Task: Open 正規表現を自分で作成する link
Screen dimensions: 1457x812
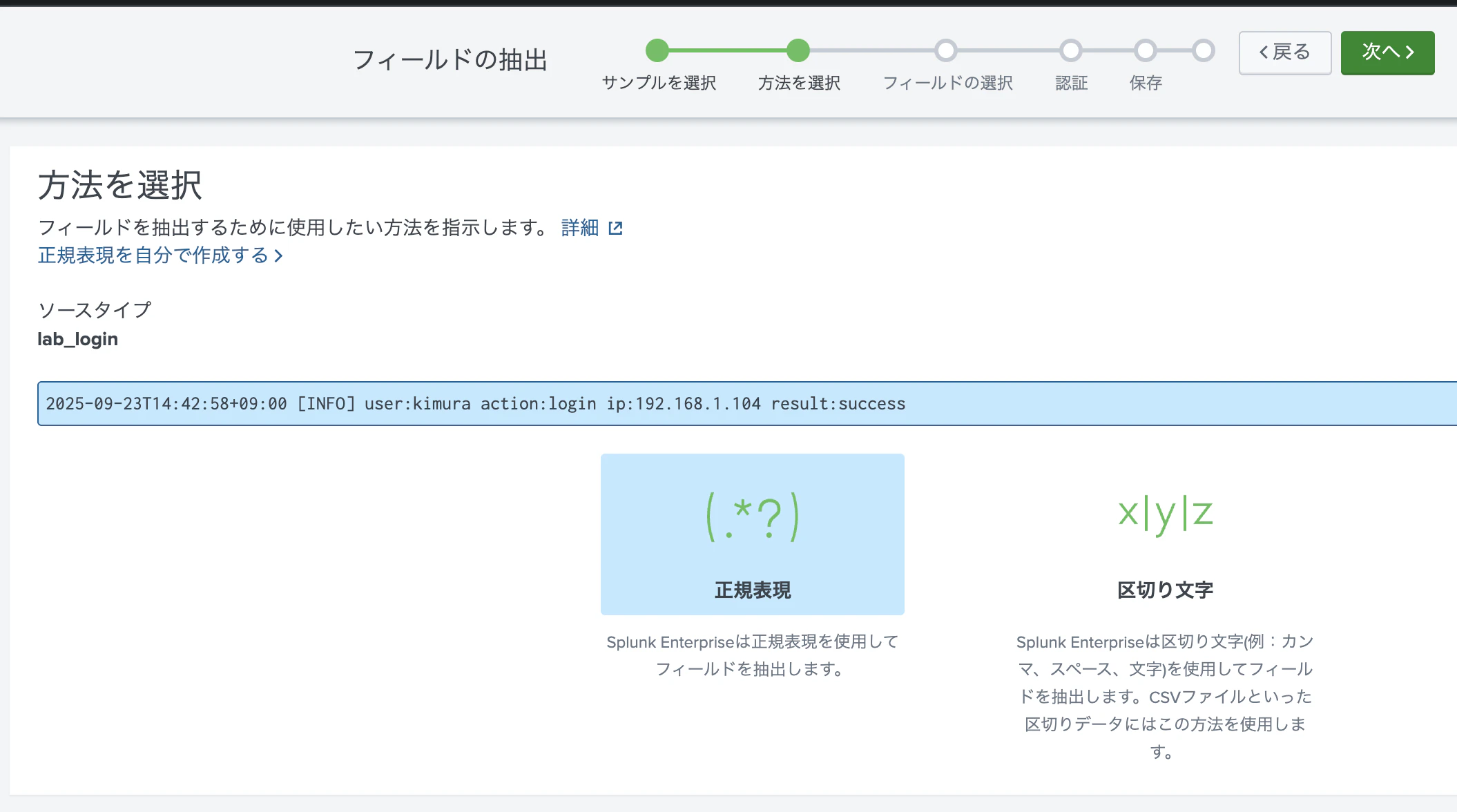Action: (x=160, y=255)
